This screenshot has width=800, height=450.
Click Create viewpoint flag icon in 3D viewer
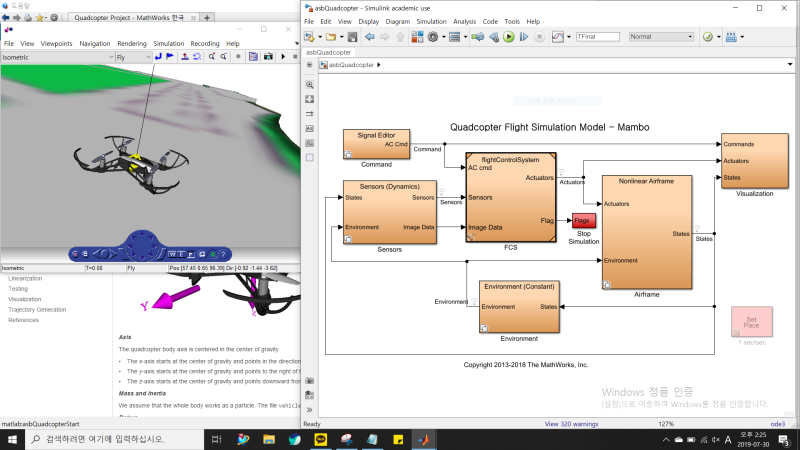tap(170, 57)
